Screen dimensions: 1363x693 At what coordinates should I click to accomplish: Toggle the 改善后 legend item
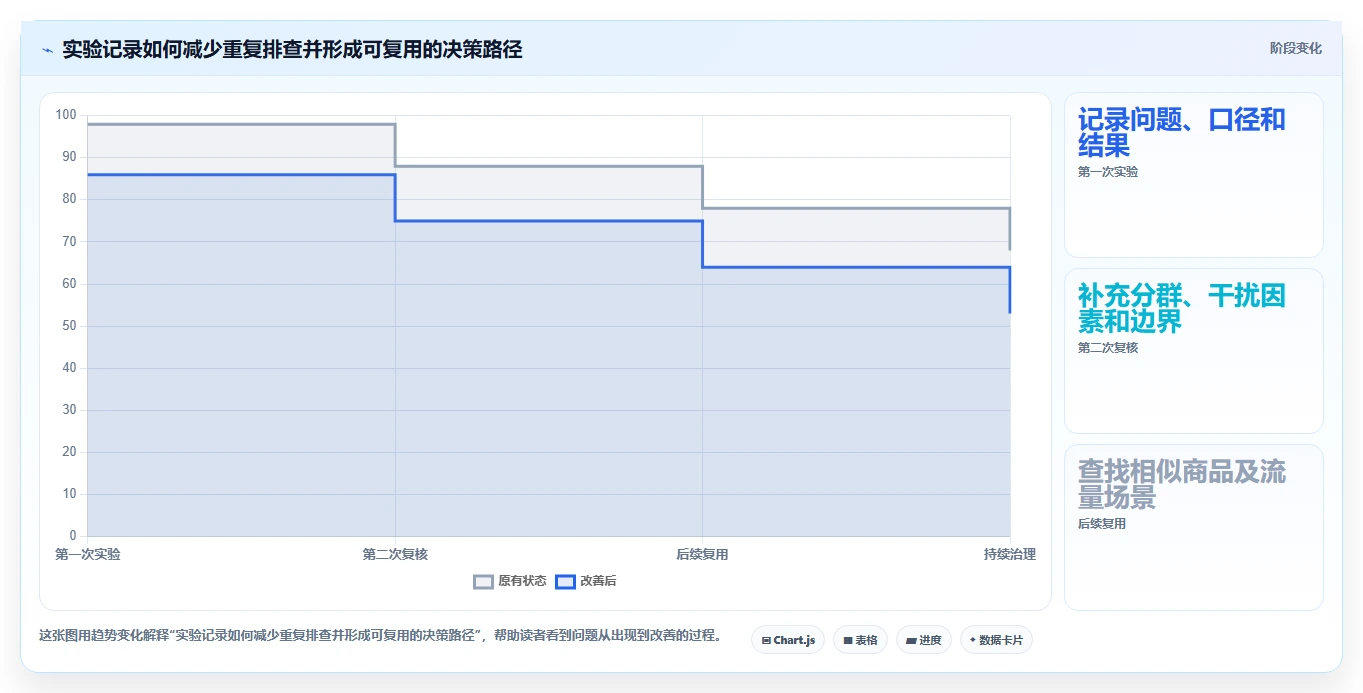(586, 581)
